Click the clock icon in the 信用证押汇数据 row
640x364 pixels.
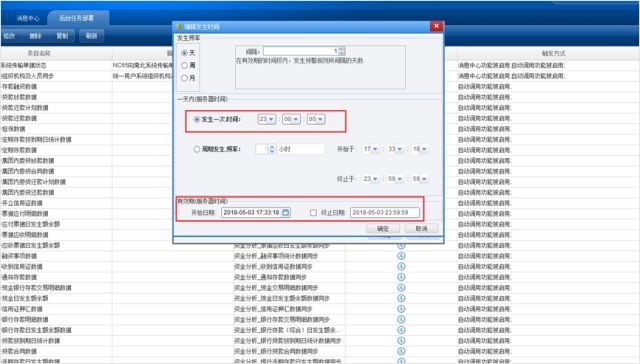tap(401, 309)
